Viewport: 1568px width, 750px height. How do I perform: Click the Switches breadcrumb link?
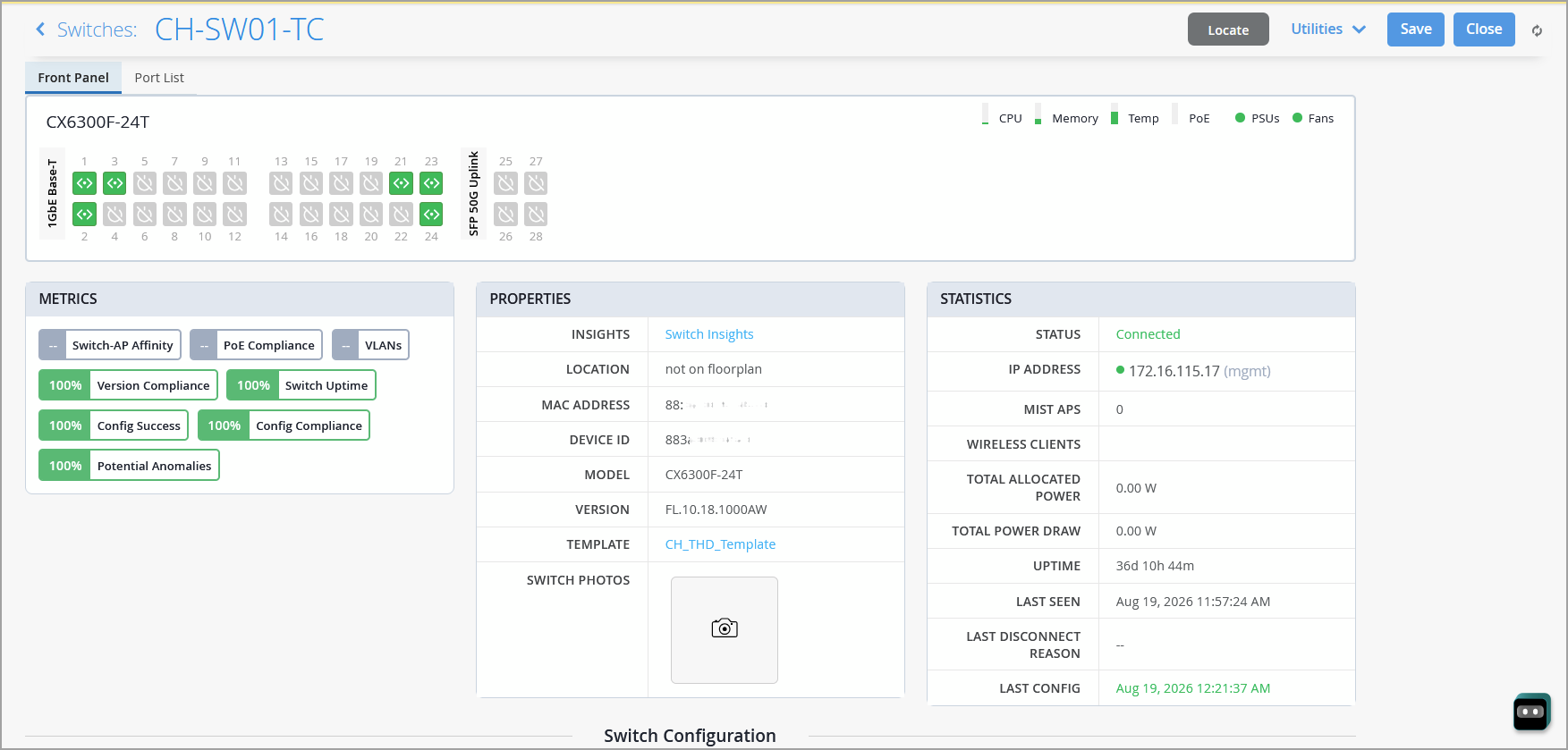click(x=97, y=29)
